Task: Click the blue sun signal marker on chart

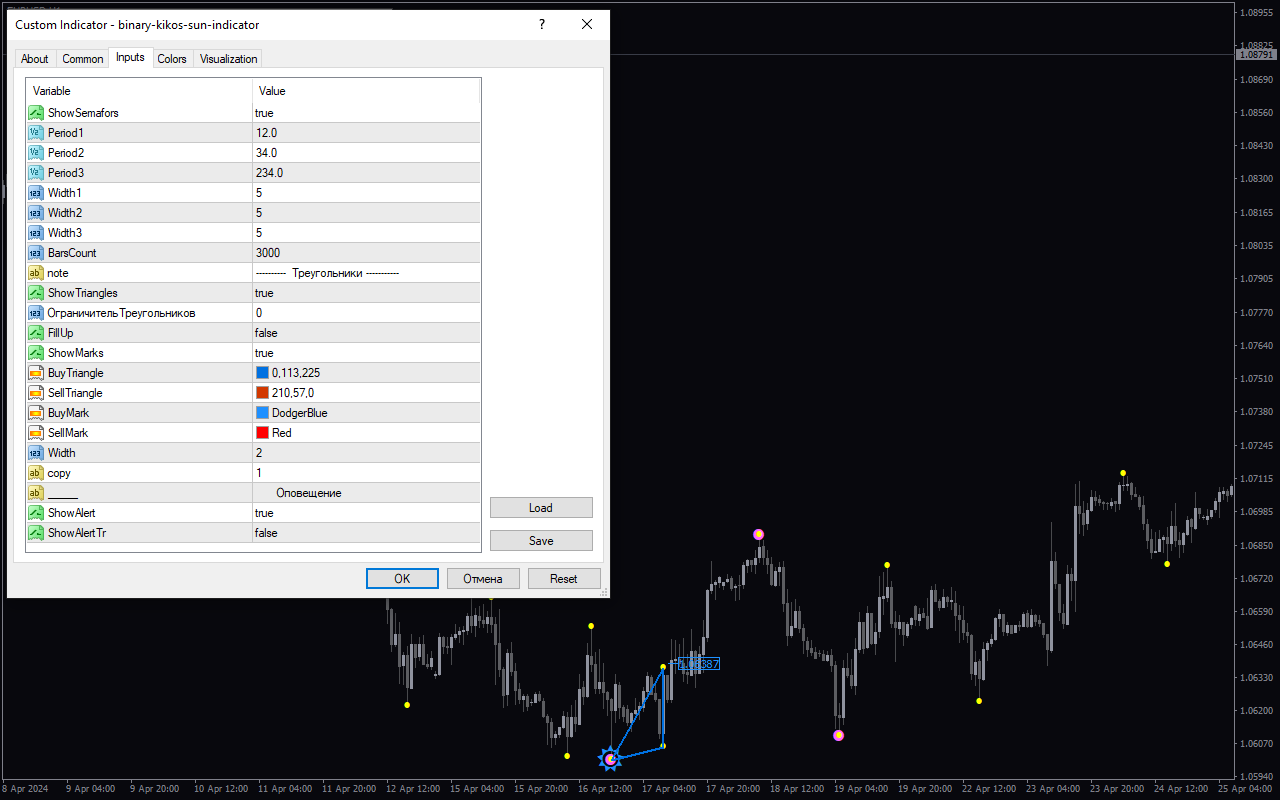Action: [610, 759]
